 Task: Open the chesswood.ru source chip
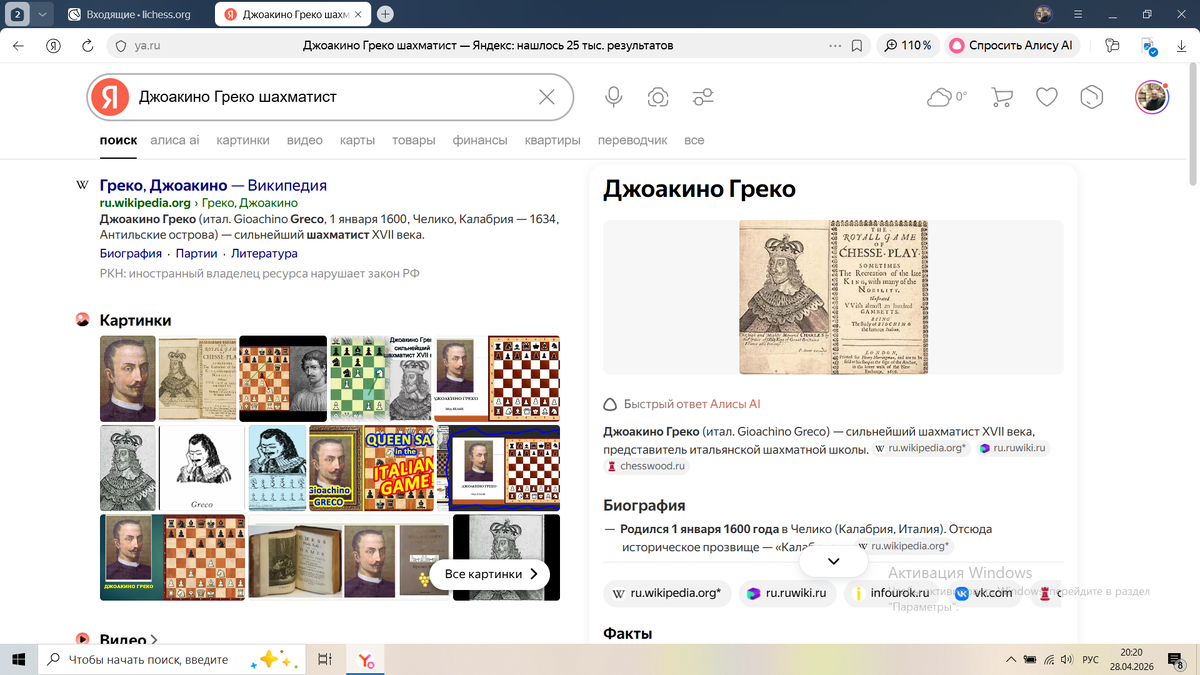(x=646, y=466)
